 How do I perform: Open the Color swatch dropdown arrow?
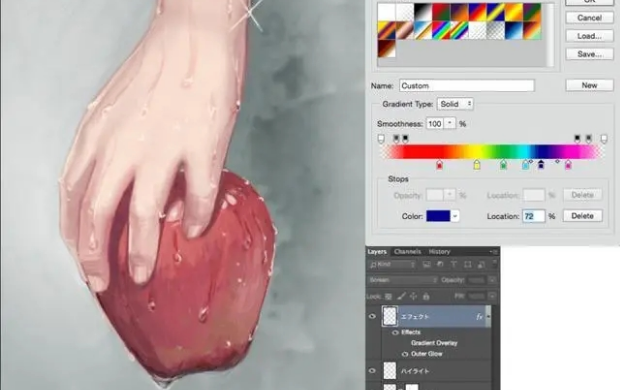click(455, 216)
